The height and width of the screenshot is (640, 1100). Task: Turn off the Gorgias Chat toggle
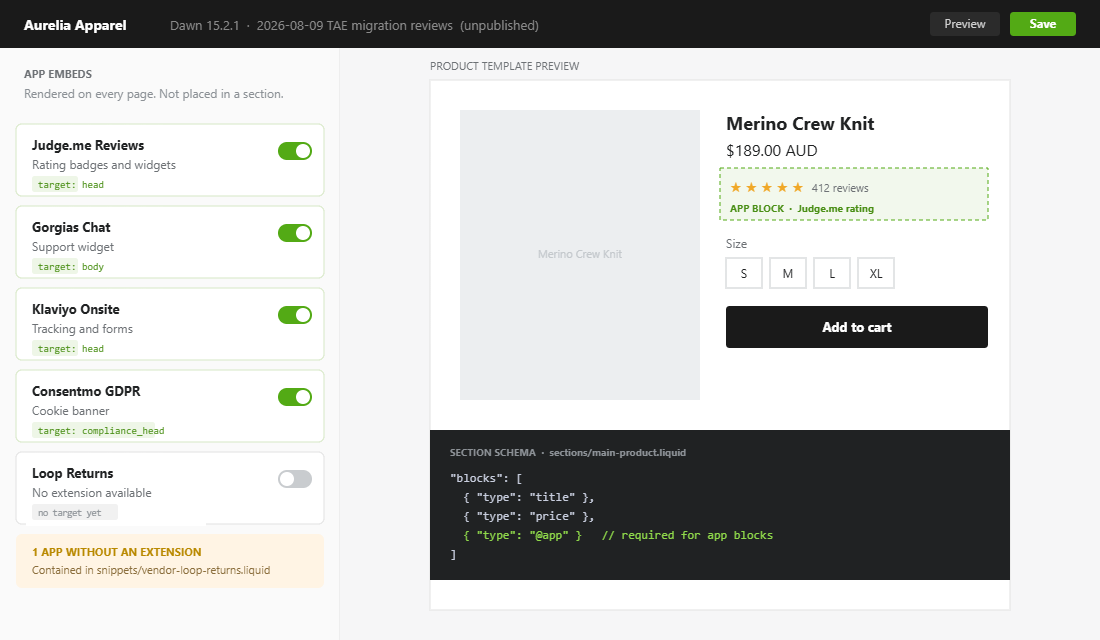[295, 233]
